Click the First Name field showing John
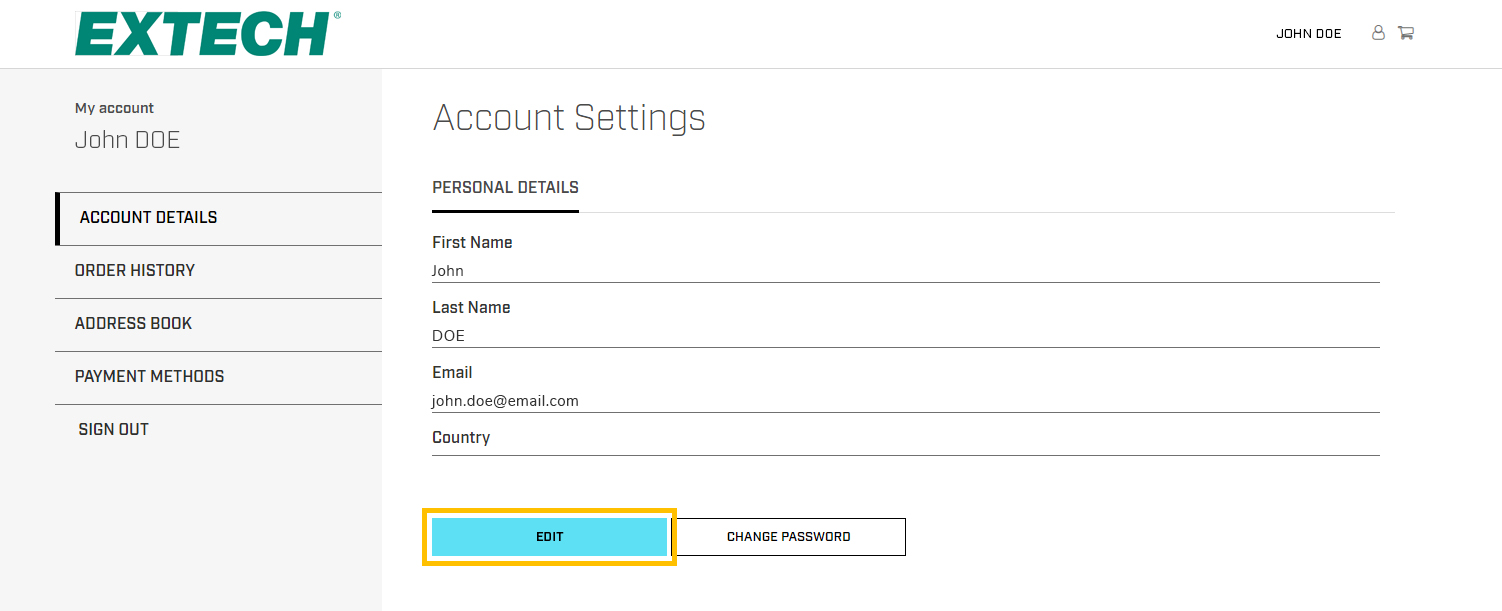Viewport: 1502px width, 611px height. (905, 271)
